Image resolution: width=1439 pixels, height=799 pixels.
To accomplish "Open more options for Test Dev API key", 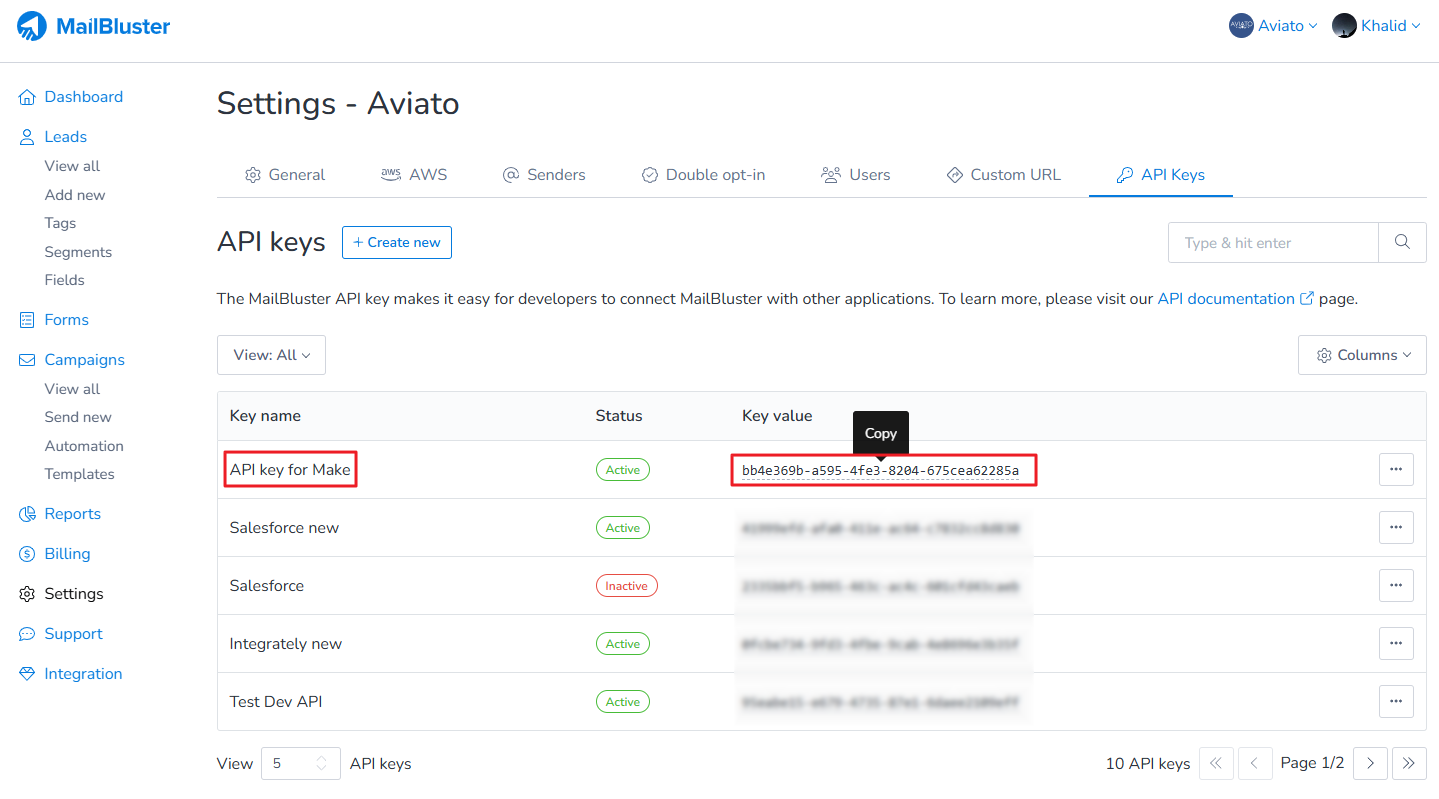I will click(1395, 702).
